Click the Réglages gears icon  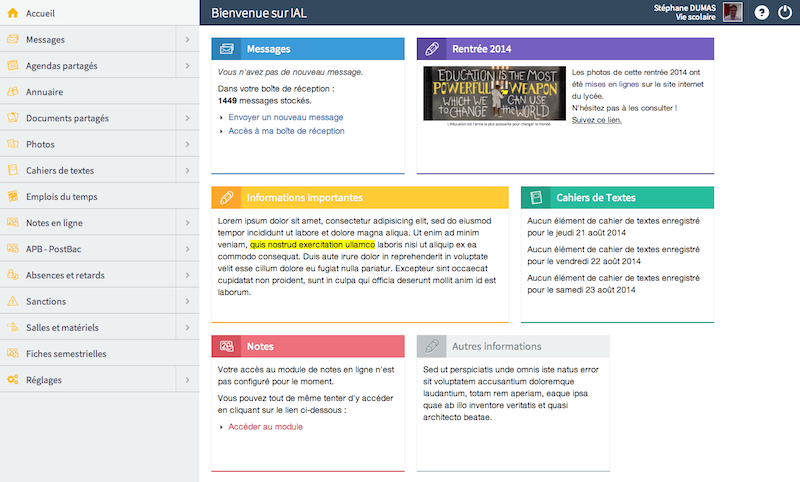(x=13, y=380)
